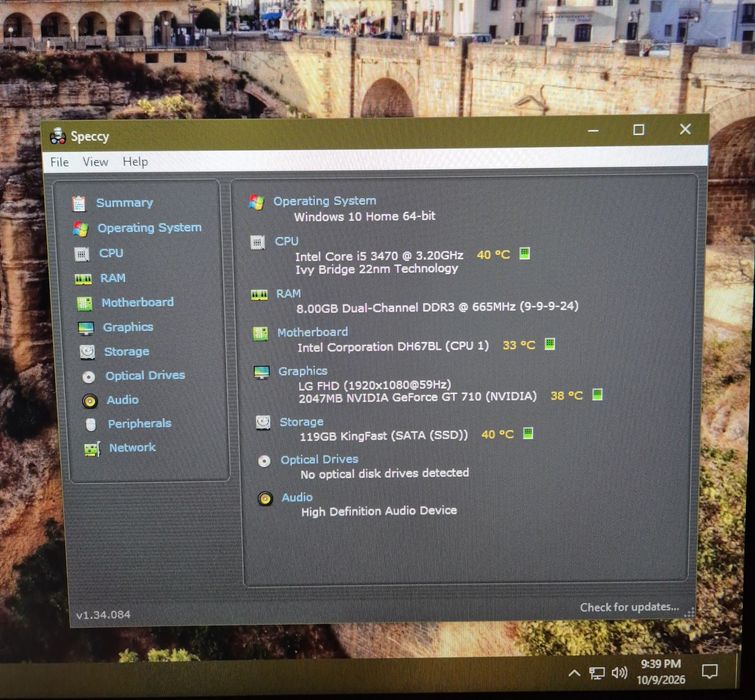The width and height of the screenshot is (755, 700).
Task: Click the motherboard temperature 33 °C value
Action: (519, 345)
